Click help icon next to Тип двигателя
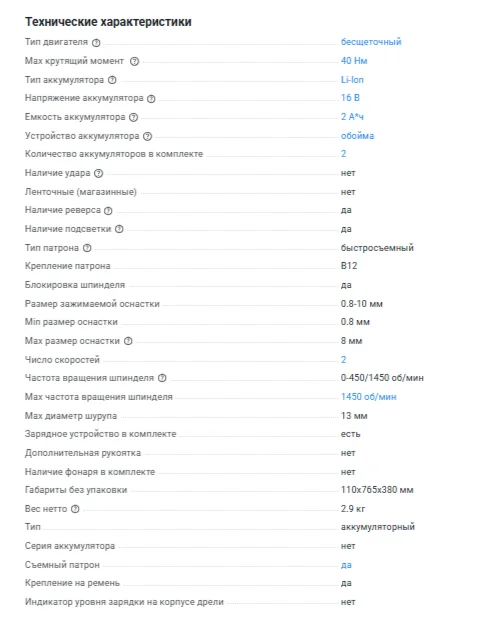498x623 pixels. pos(96,43)
